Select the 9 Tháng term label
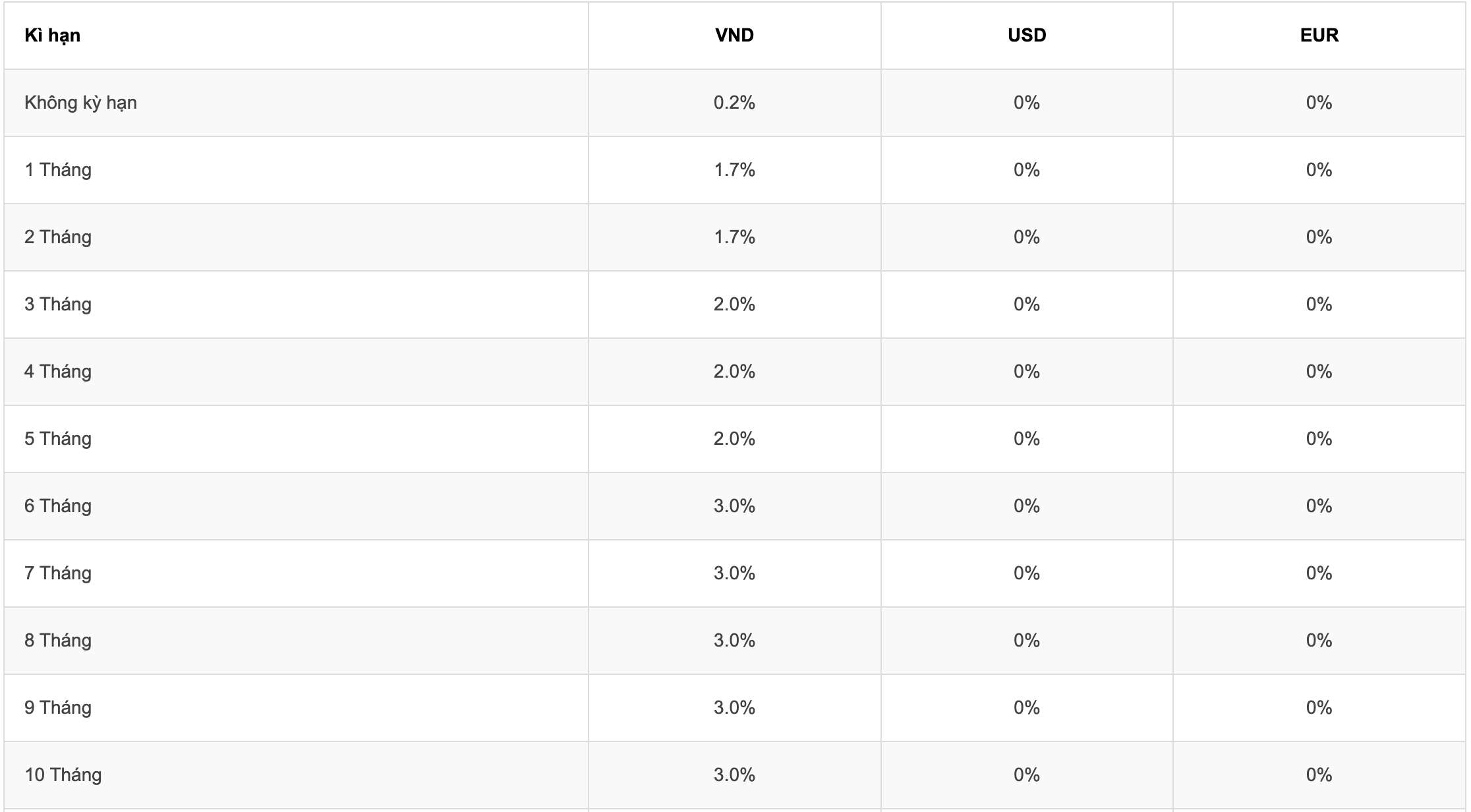 (58, 708)
